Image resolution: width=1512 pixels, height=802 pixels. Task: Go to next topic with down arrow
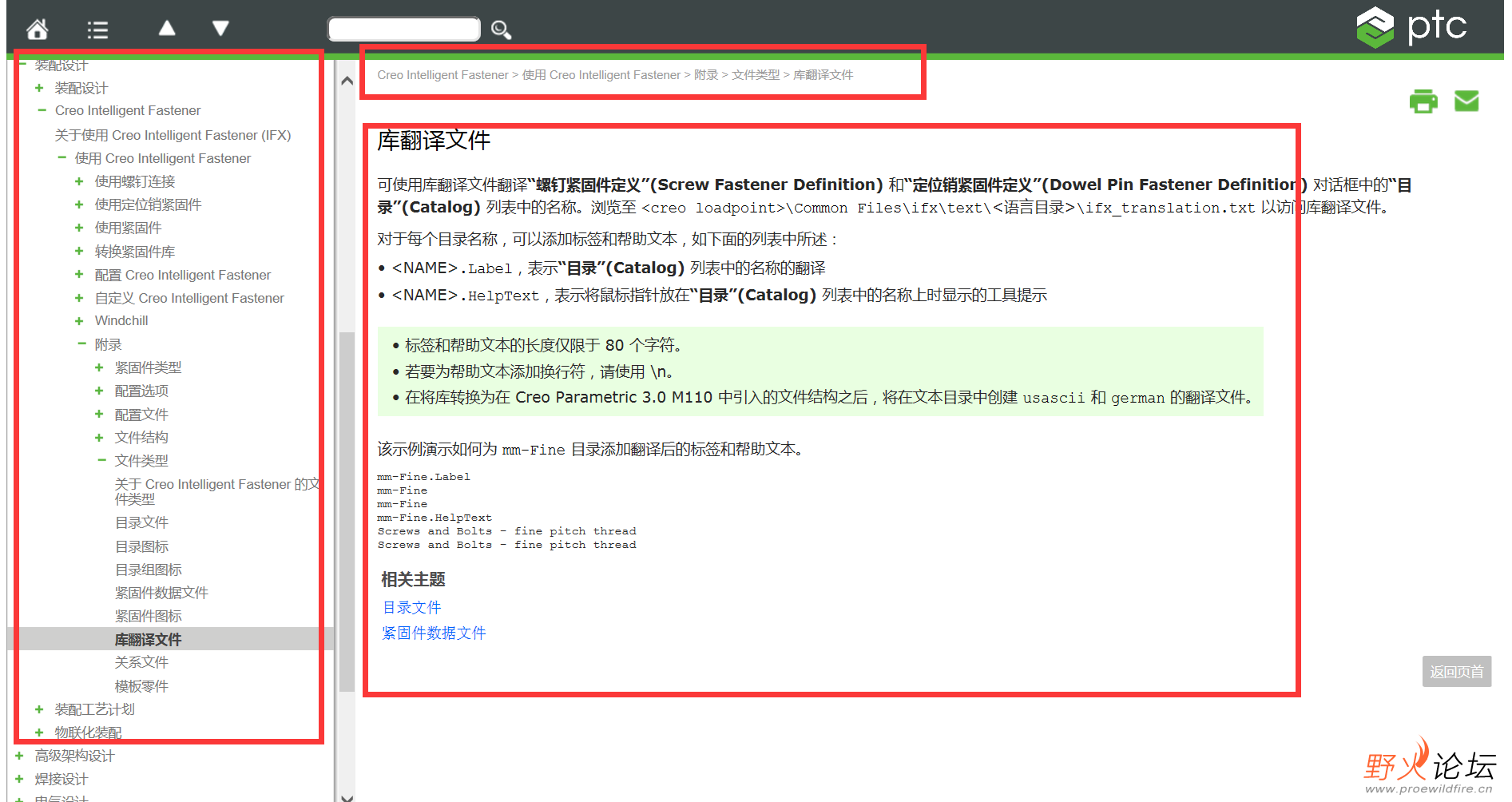point(221,29)
